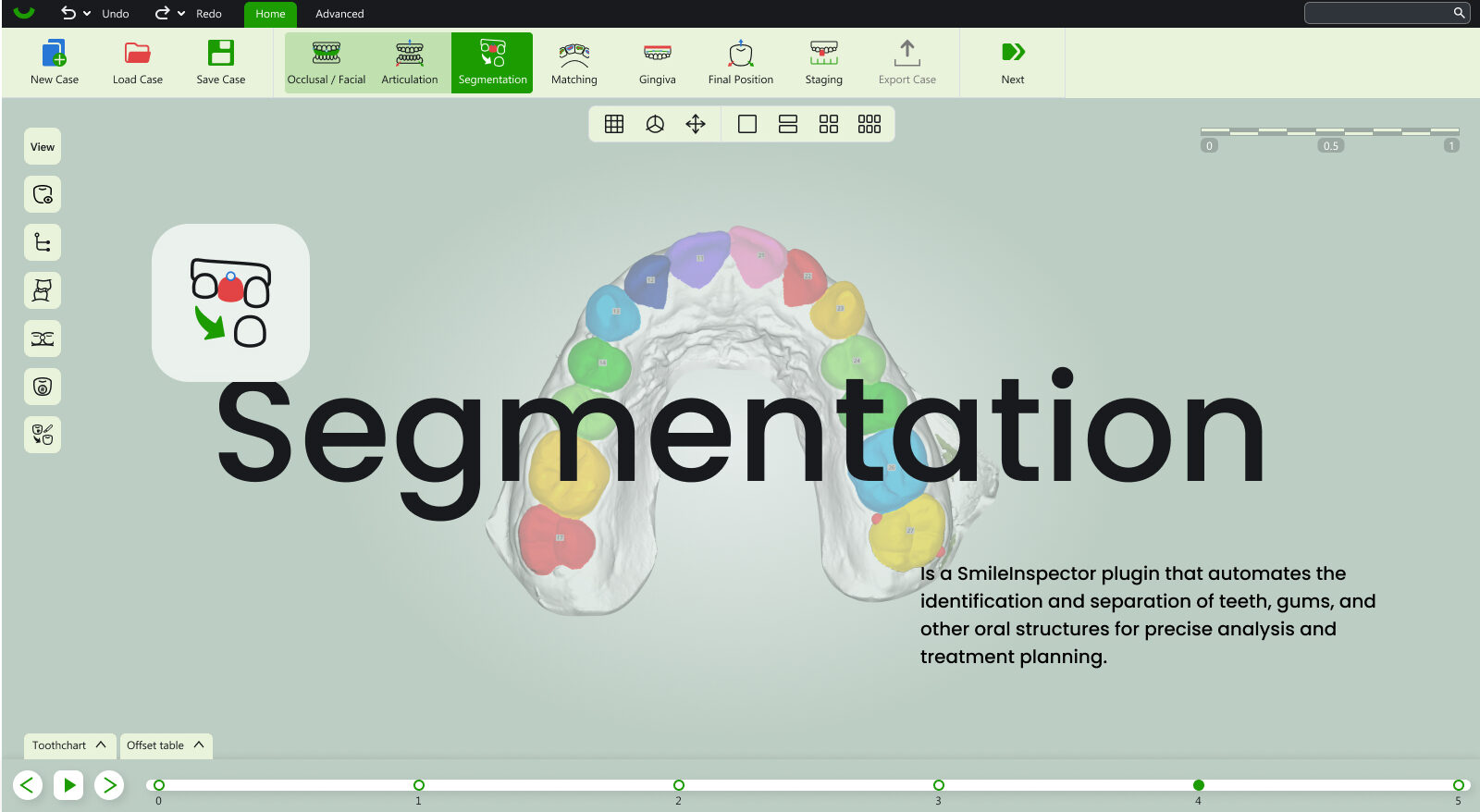Jump to stage 4 timeline marker
The image size is (1480, 812).
pyautogui.click(x=1199, y=785)
